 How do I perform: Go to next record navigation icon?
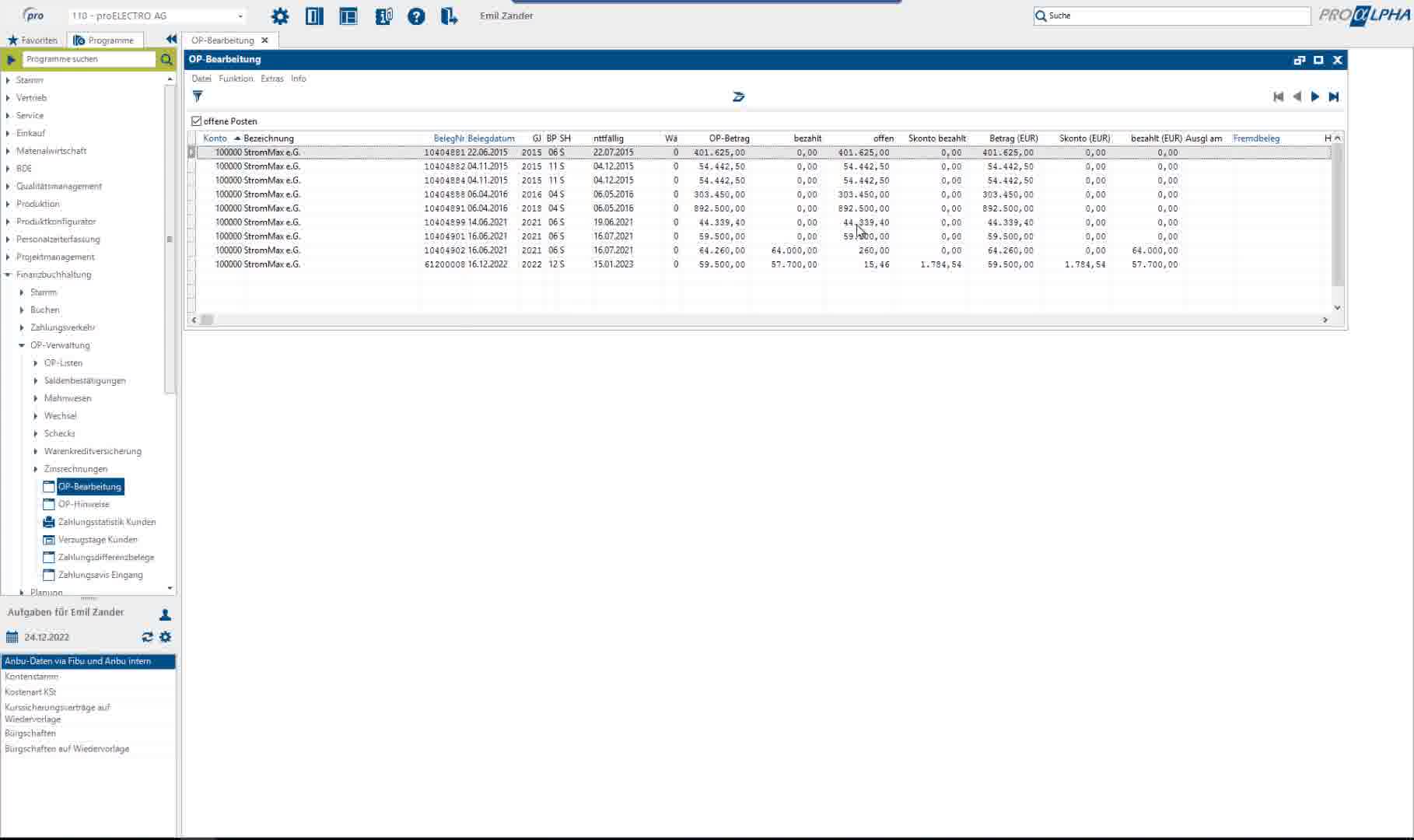click(1315, 96)
